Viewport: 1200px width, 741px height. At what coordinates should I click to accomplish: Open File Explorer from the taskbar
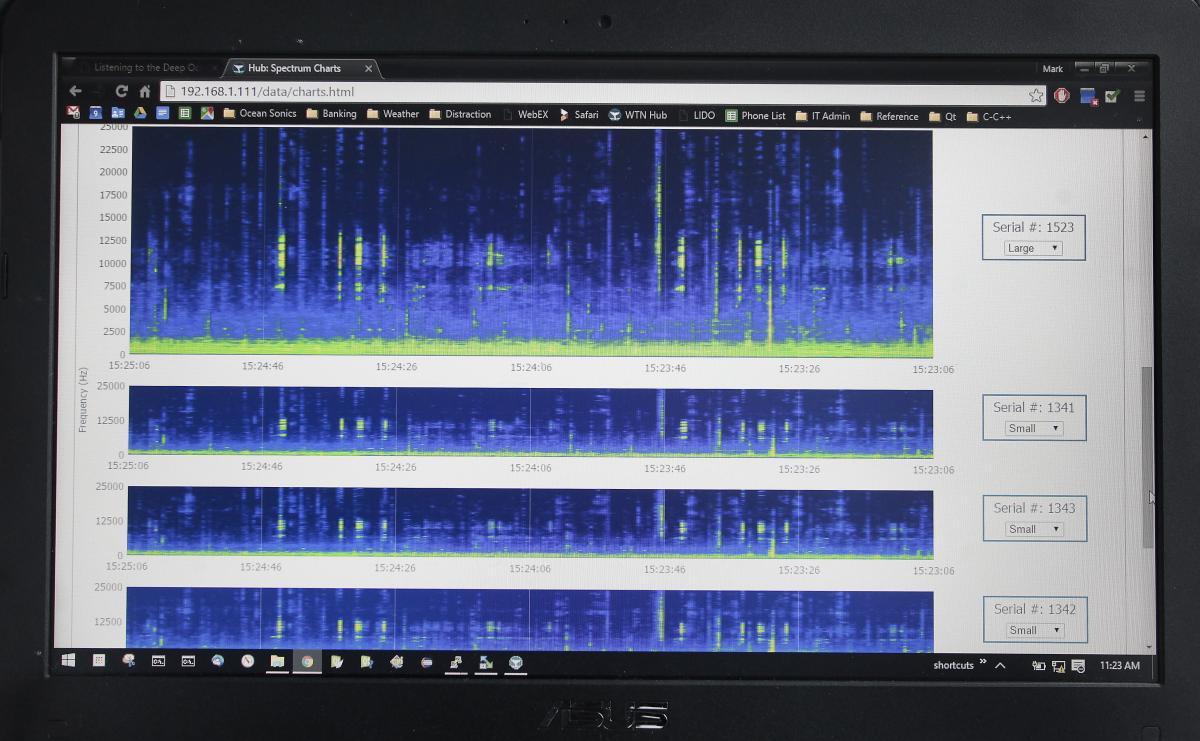click(x=277, y=661)
